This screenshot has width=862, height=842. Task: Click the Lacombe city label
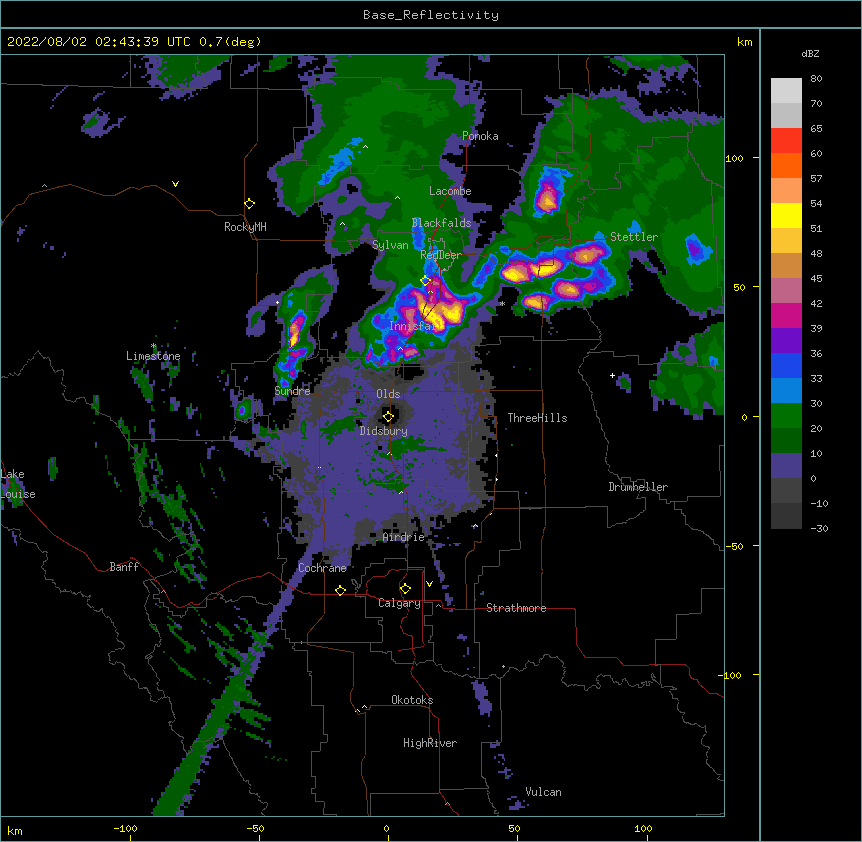450,191
